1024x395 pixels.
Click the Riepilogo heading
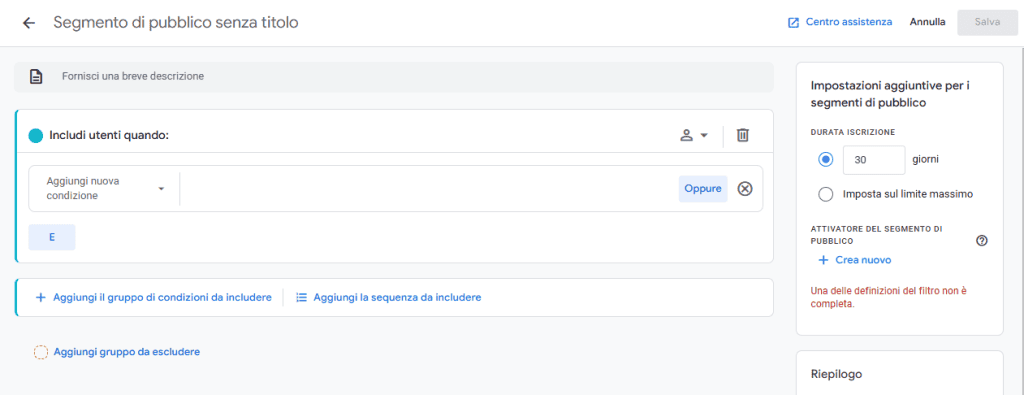836,375
